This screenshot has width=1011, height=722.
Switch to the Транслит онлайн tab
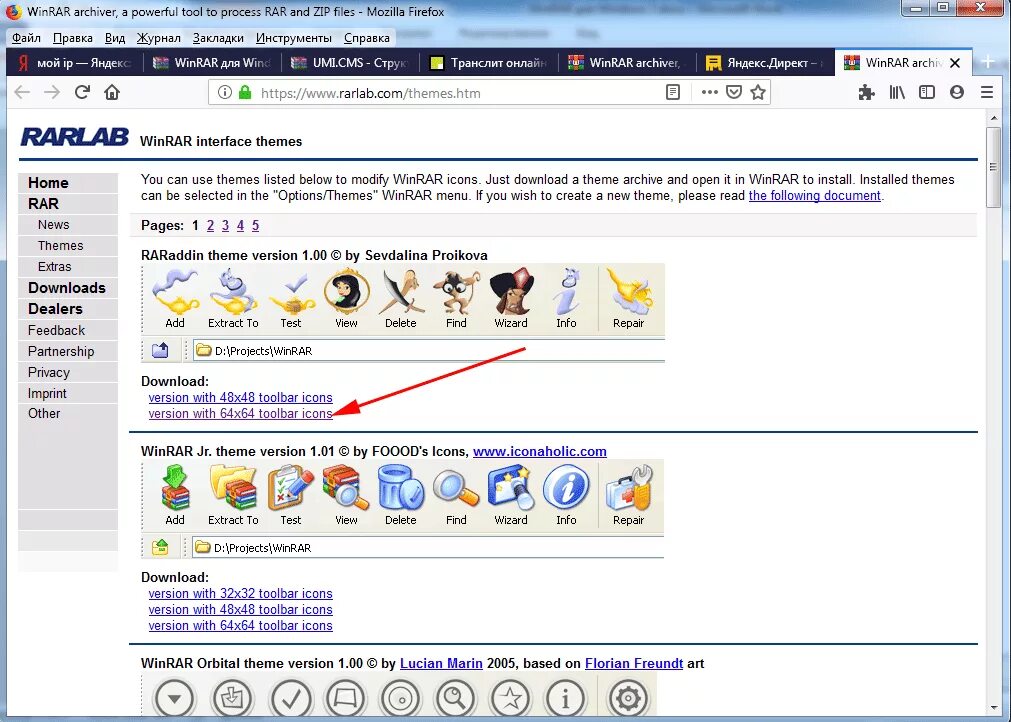pos(488,63)
